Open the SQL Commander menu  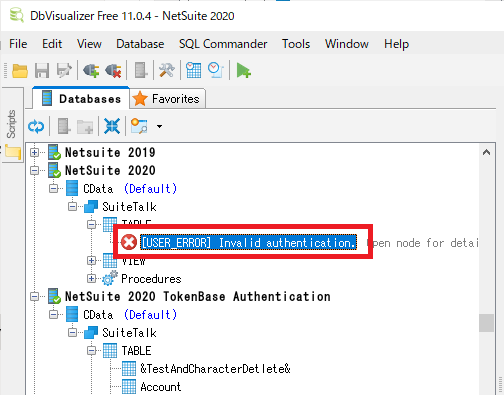pyautogui.click(x=223, y=44)
